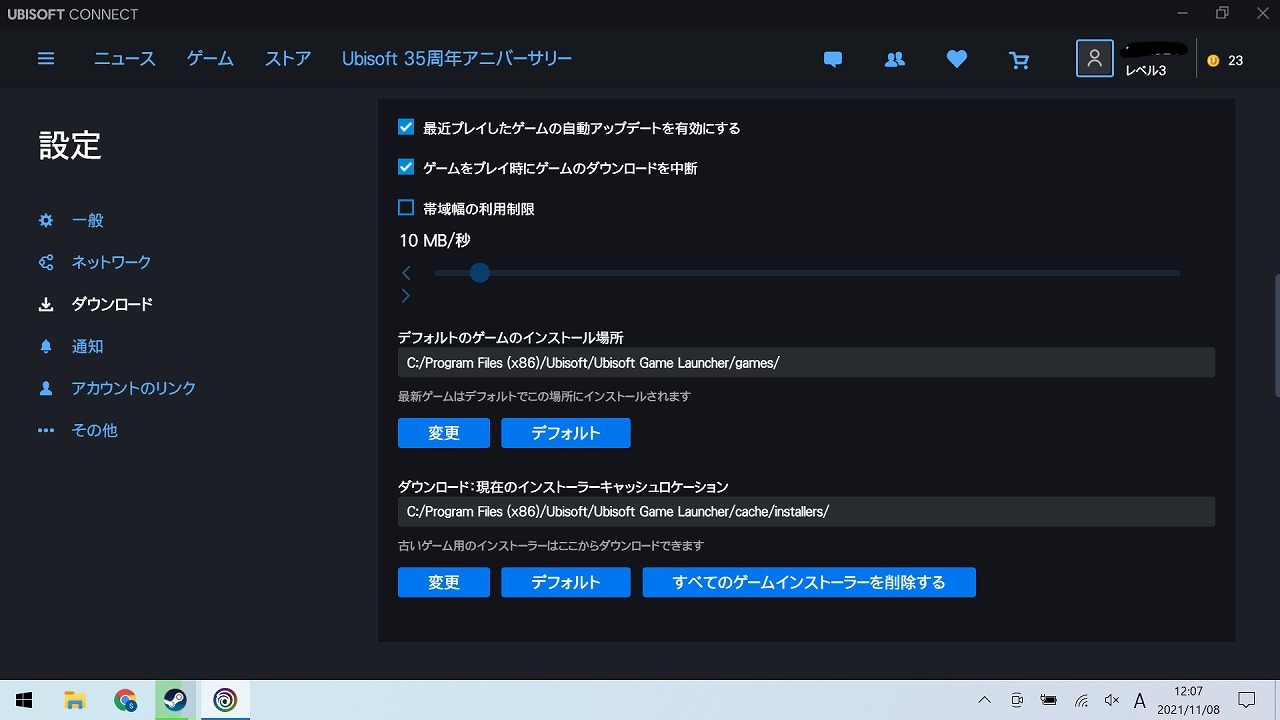Decrease bandwidth with the left chevron
The image size is (1280, 720).
pyautogui.click(x=406, y=272)
